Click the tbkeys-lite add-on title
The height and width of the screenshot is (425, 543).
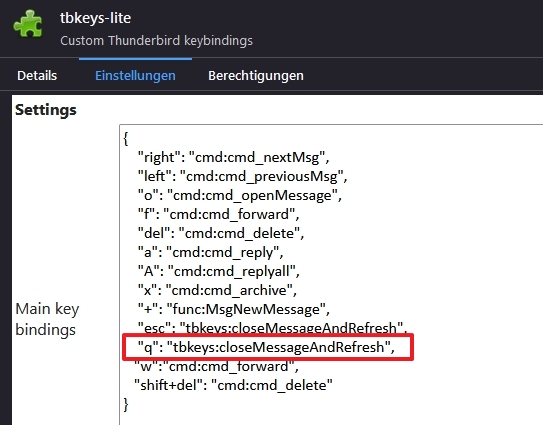coord(96,18)
